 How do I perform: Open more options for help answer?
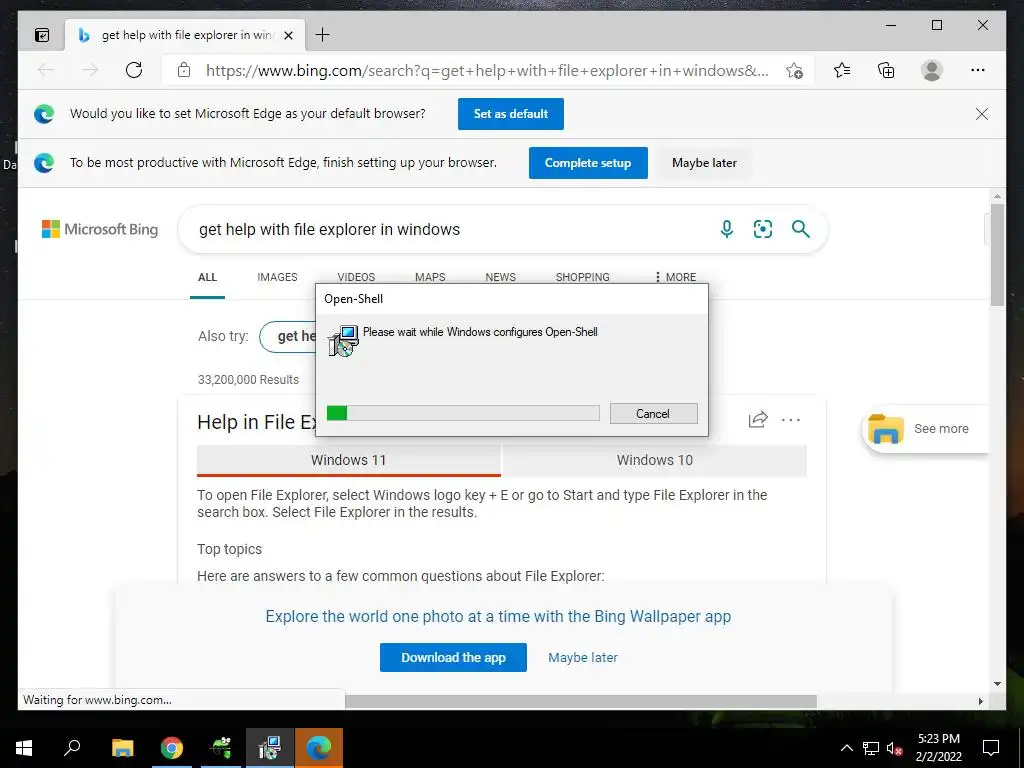791,420
